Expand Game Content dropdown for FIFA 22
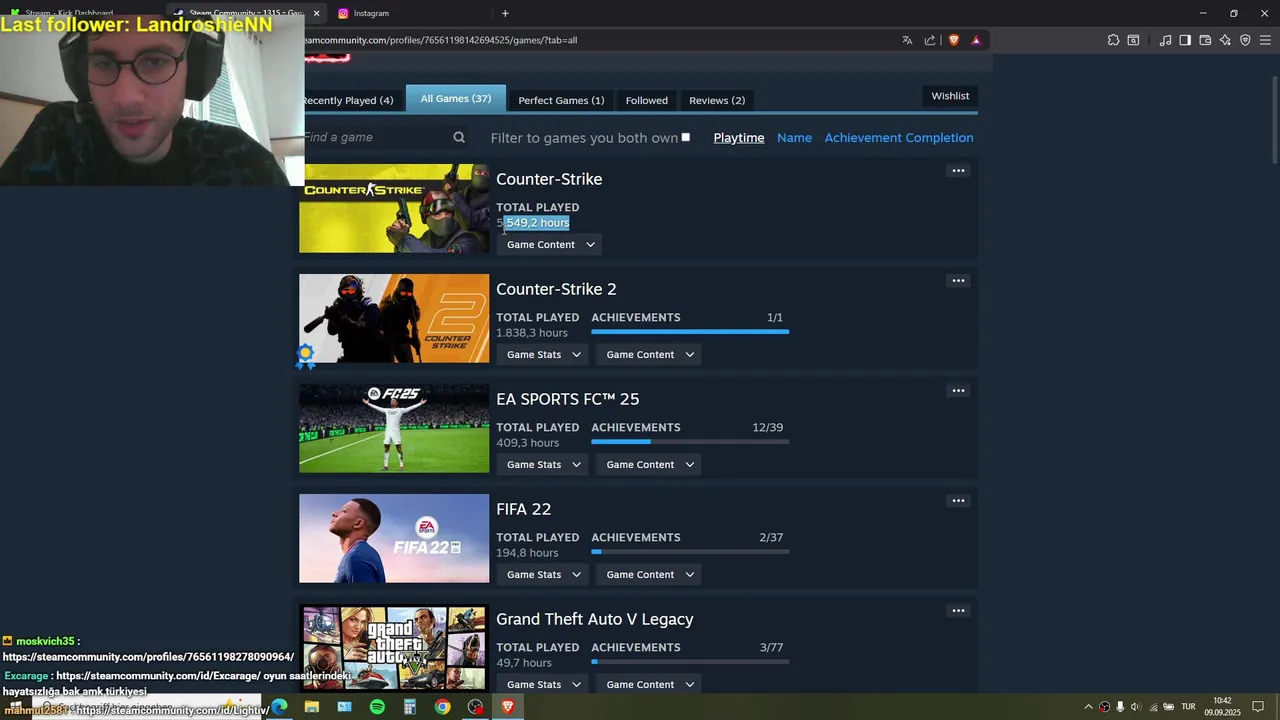Screen dimensions: 1280x720 coord(649,574)
